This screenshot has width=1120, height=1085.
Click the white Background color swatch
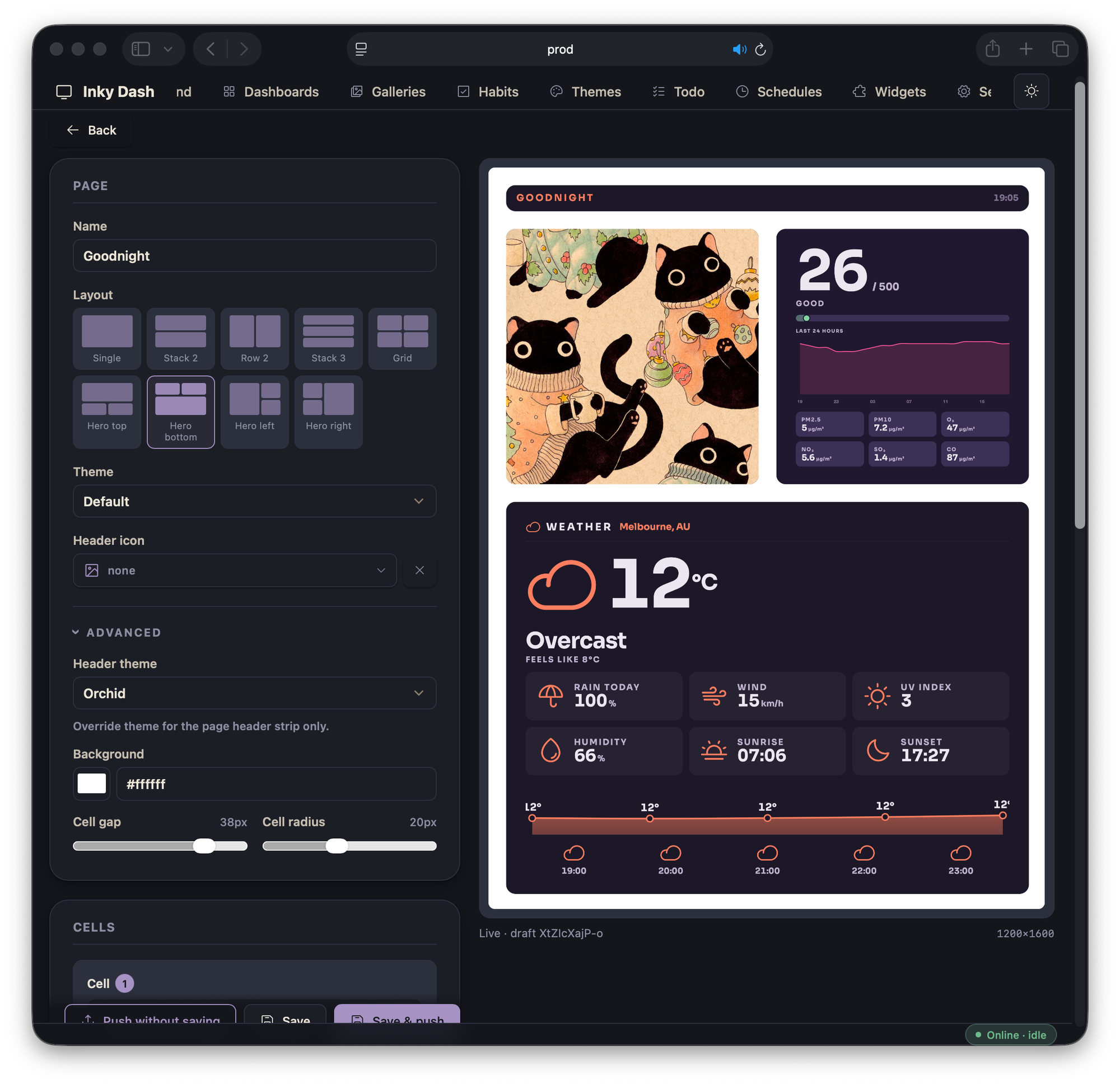[x=91, y=783]
